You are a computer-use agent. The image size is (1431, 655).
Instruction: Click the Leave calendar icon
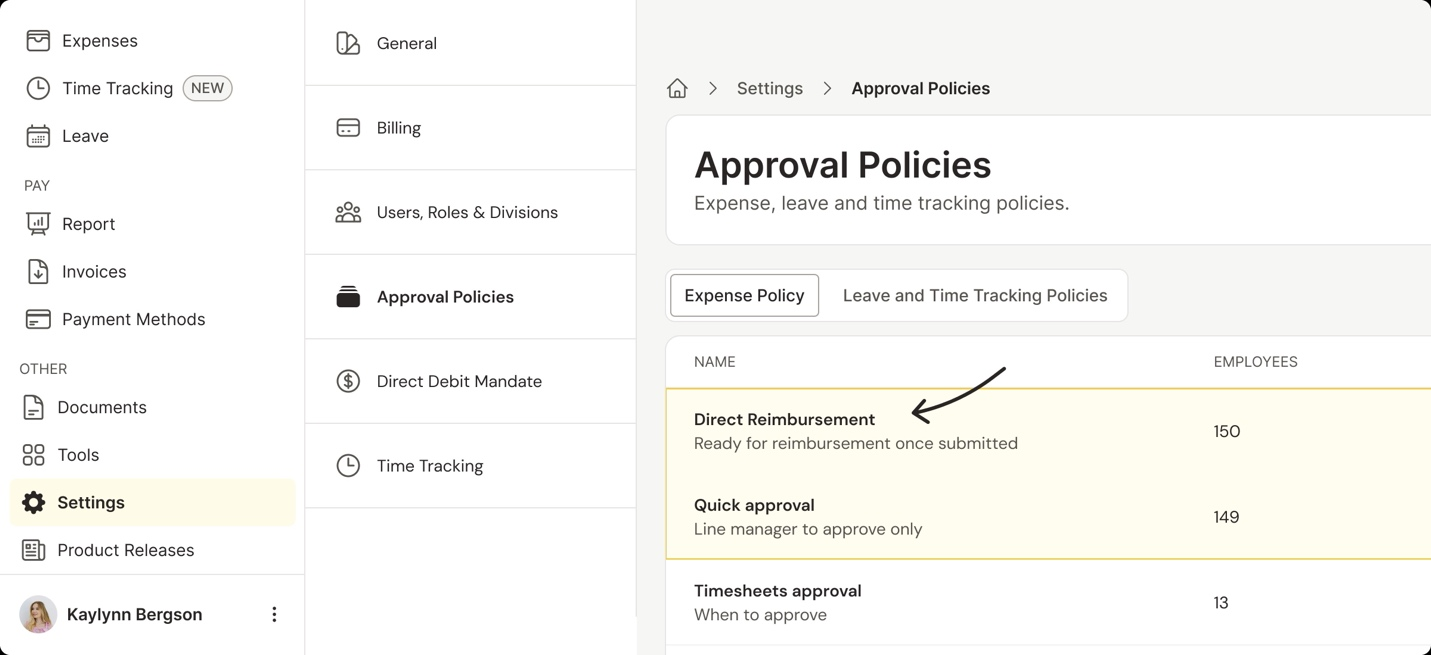tap(38, 136)
